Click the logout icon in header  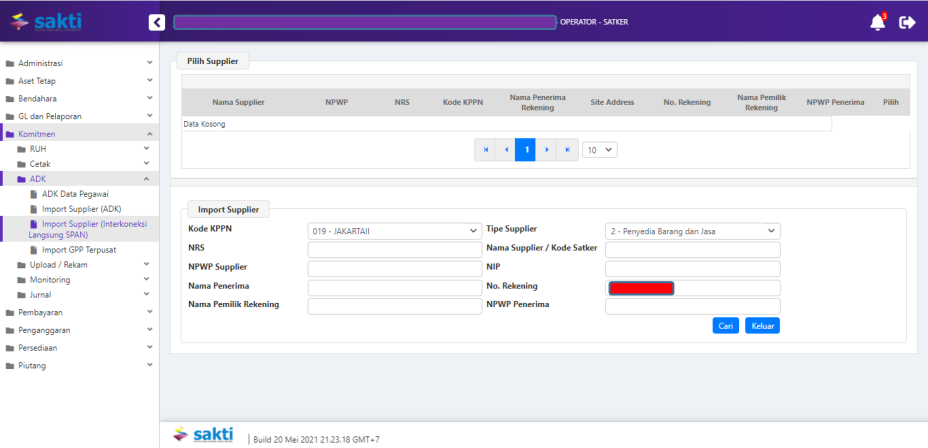pos(907,22)
